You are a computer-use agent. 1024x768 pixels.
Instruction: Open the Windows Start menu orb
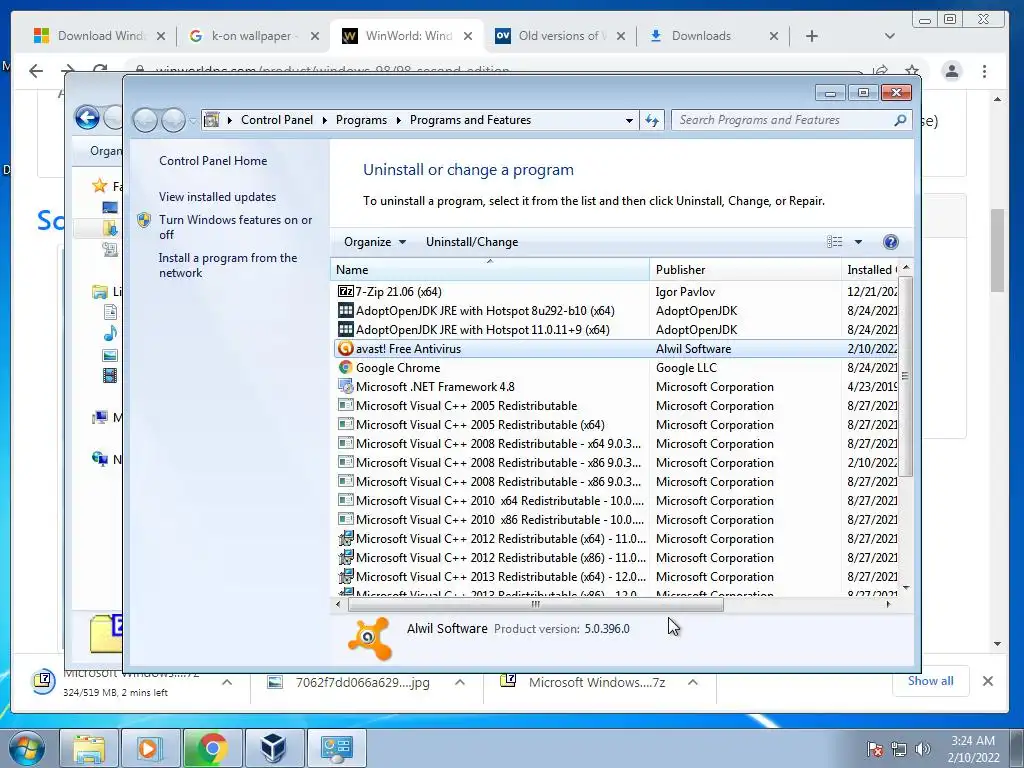pos(27,748)
